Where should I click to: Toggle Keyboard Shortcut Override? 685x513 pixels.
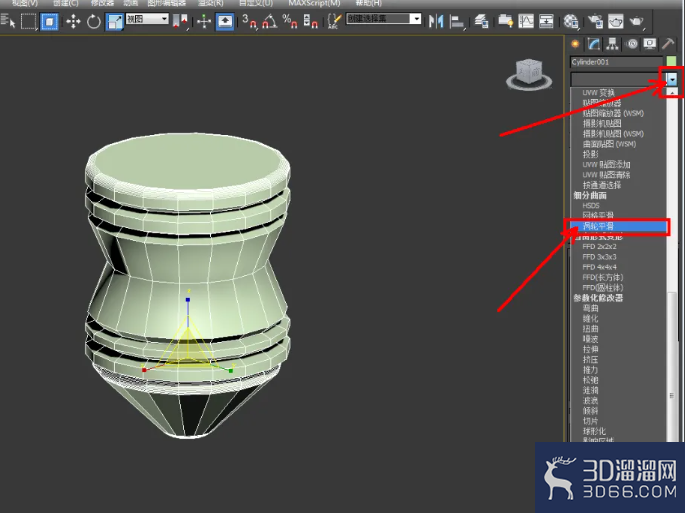(225, 21)
